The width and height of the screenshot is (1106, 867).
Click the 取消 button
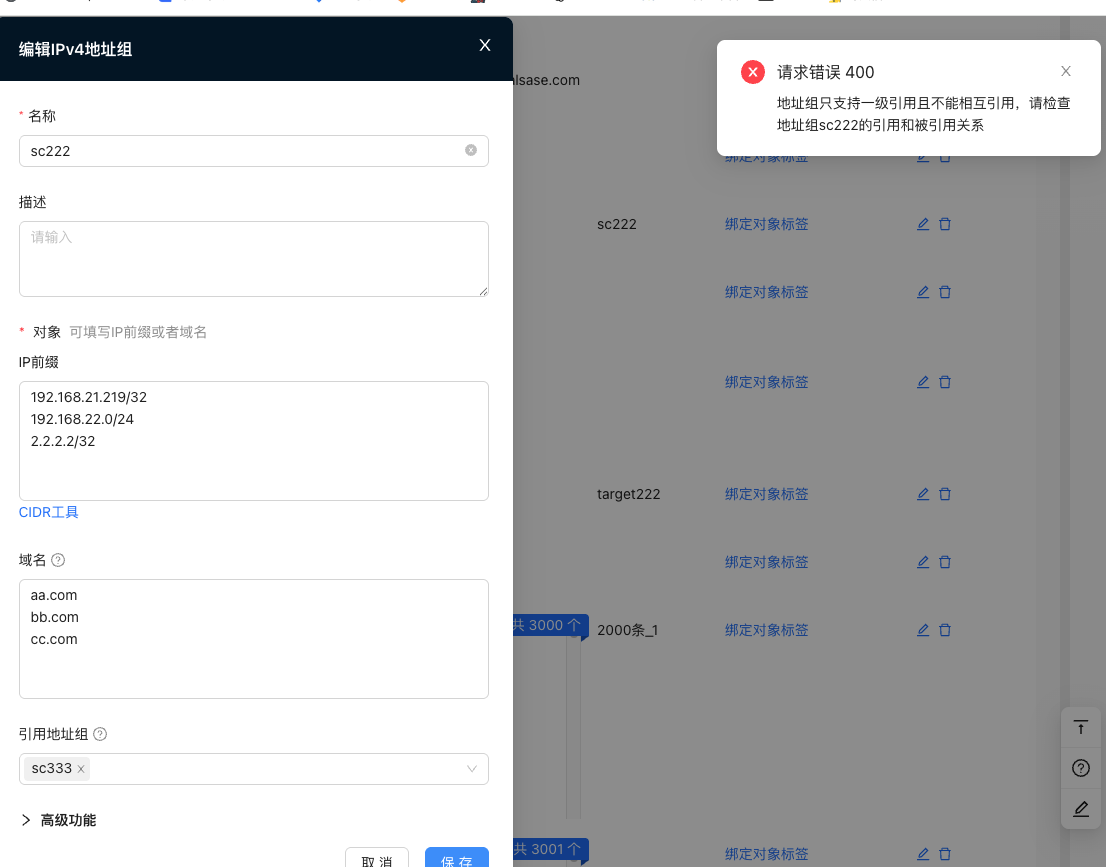click(377, 858)
